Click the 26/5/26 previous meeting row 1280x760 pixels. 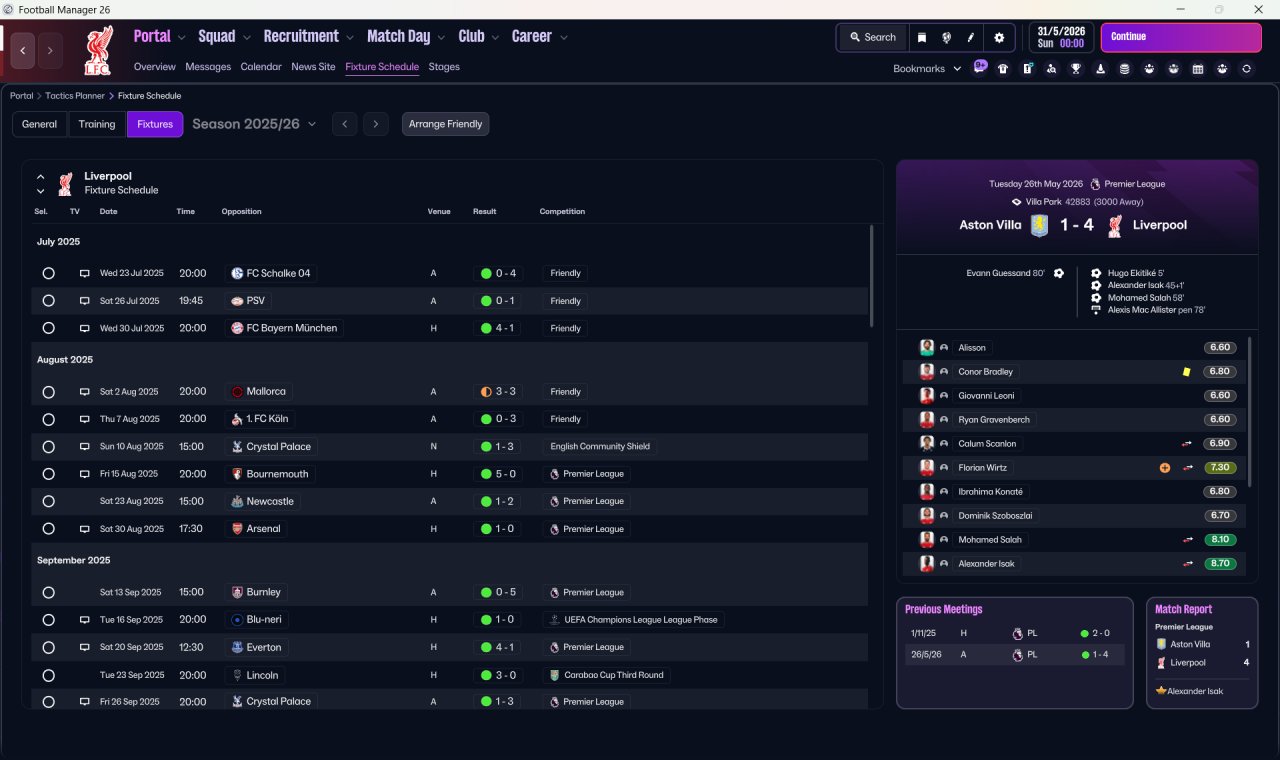click(x=1015, y=655)
